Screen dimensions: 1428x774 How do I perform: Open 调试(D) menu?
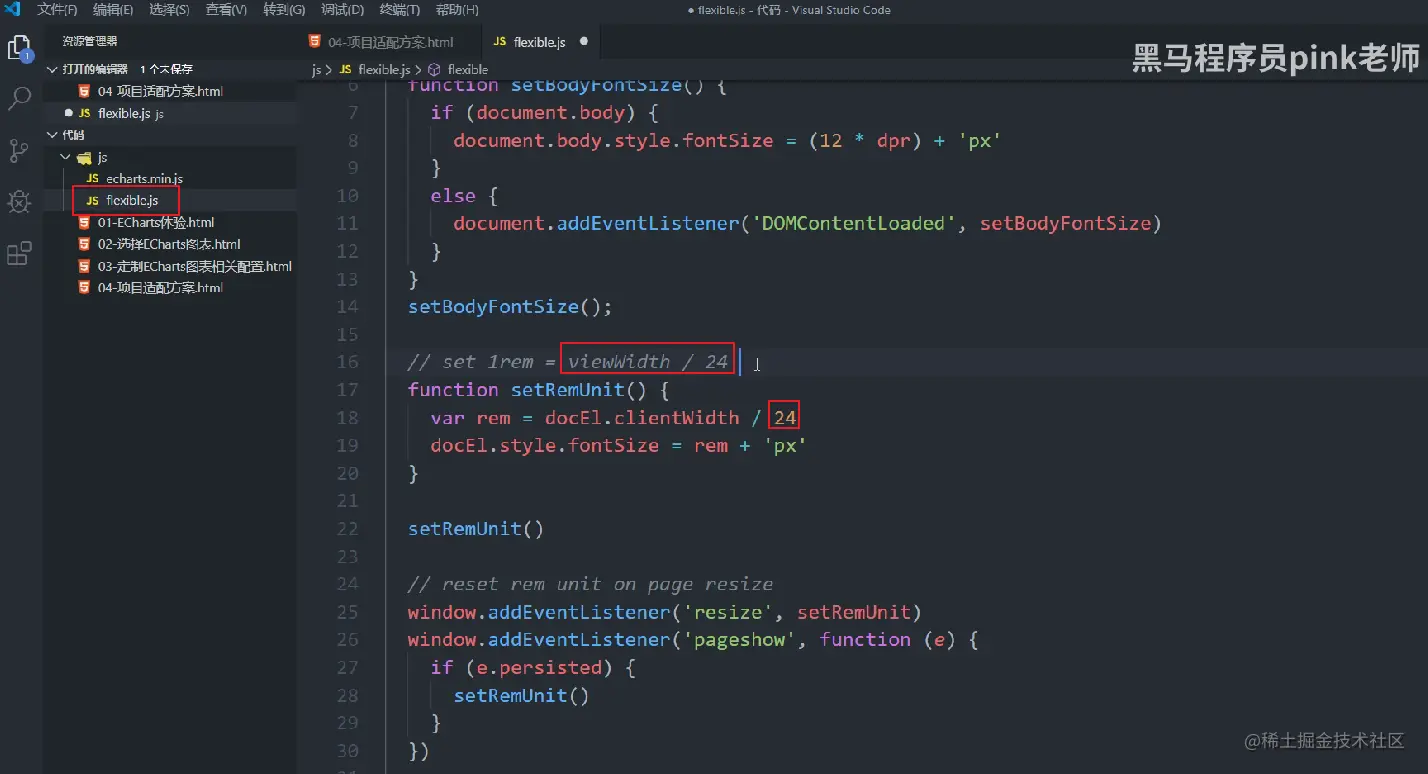click(x=342, y=10)
